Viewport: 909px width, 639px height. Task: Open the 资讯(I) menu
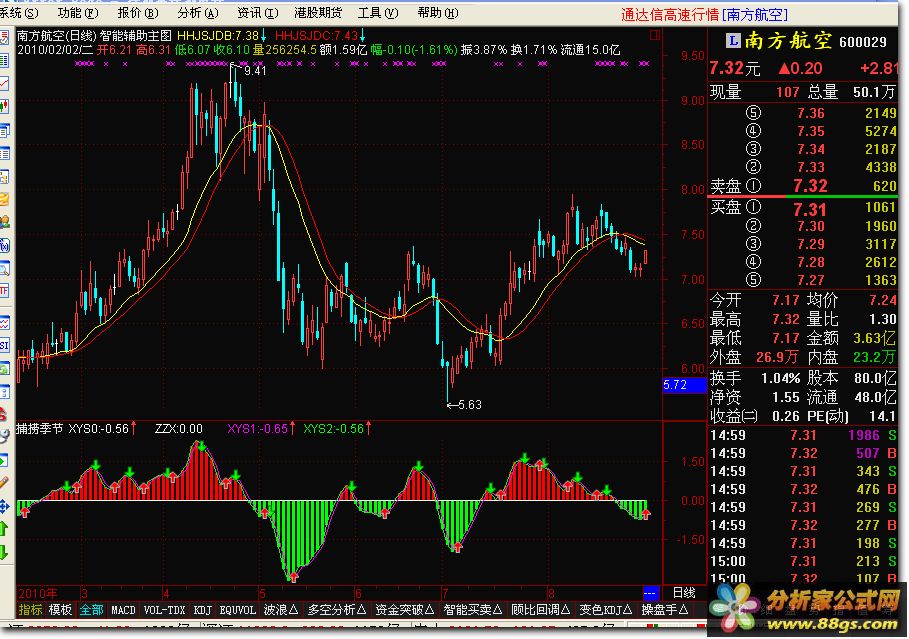pos(257,13)
